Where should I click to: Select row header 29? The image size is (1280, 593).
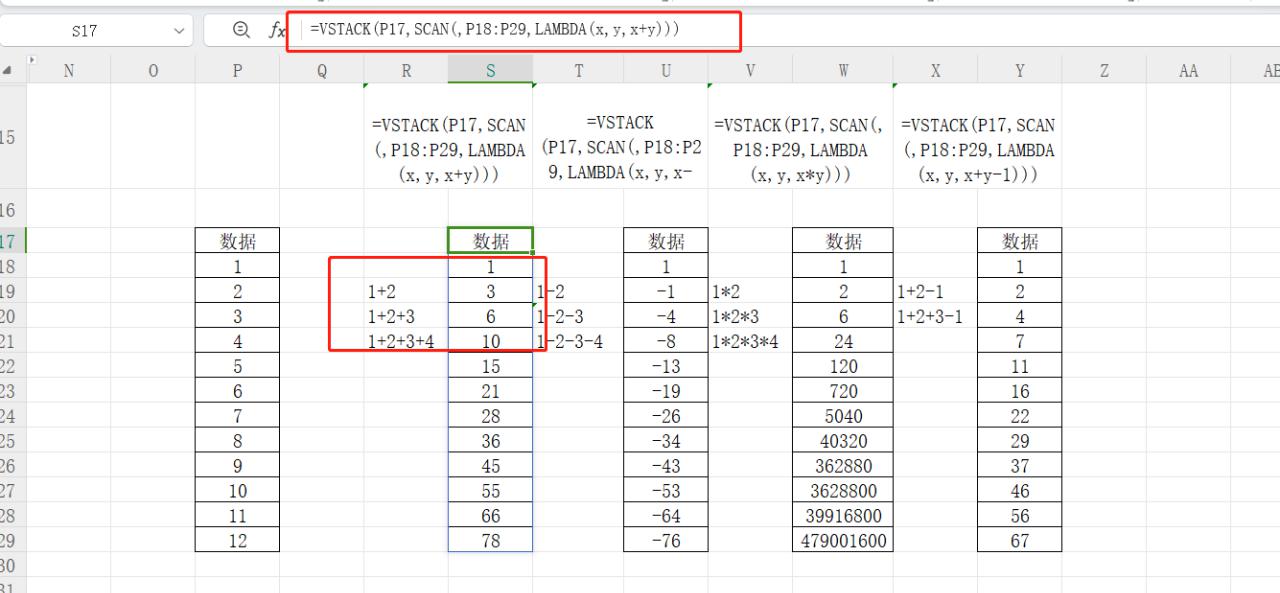(x=12, y=541)
